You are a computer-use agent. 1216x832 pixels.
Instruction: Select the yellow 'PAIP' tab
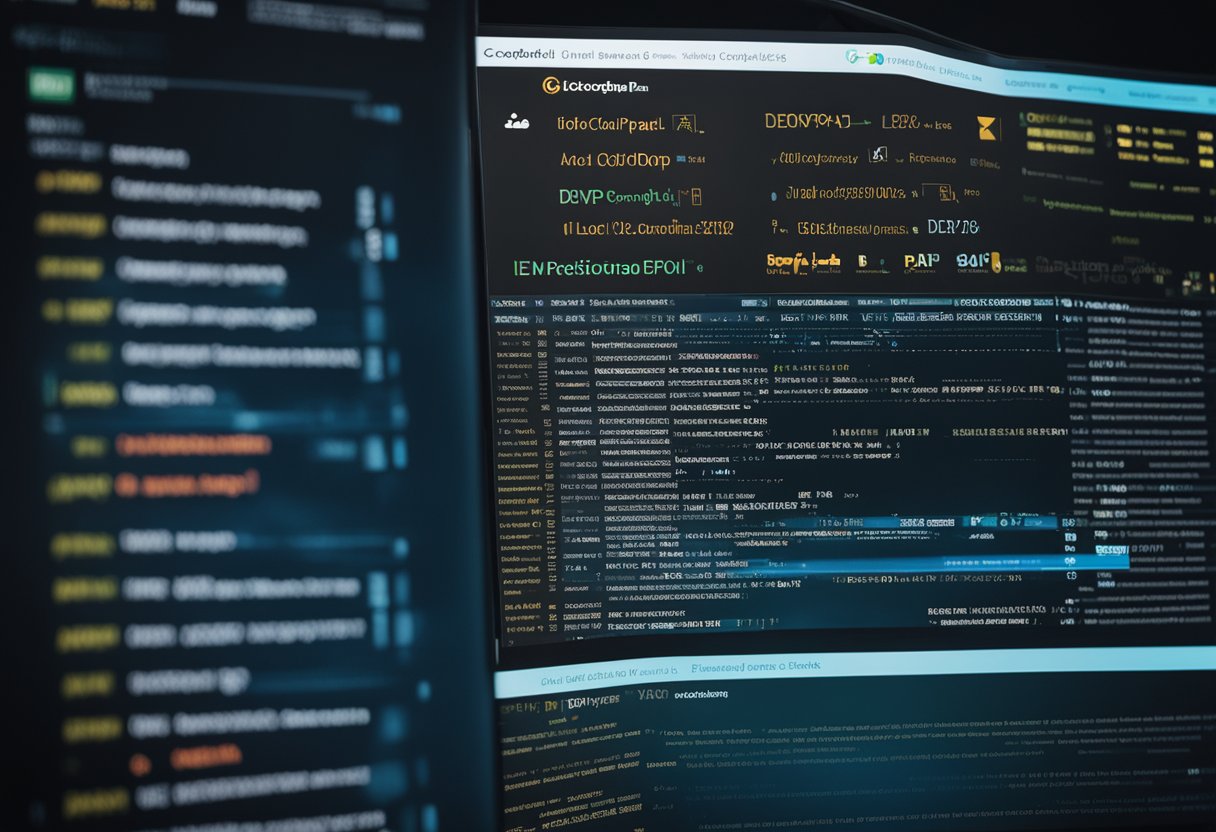921,262
